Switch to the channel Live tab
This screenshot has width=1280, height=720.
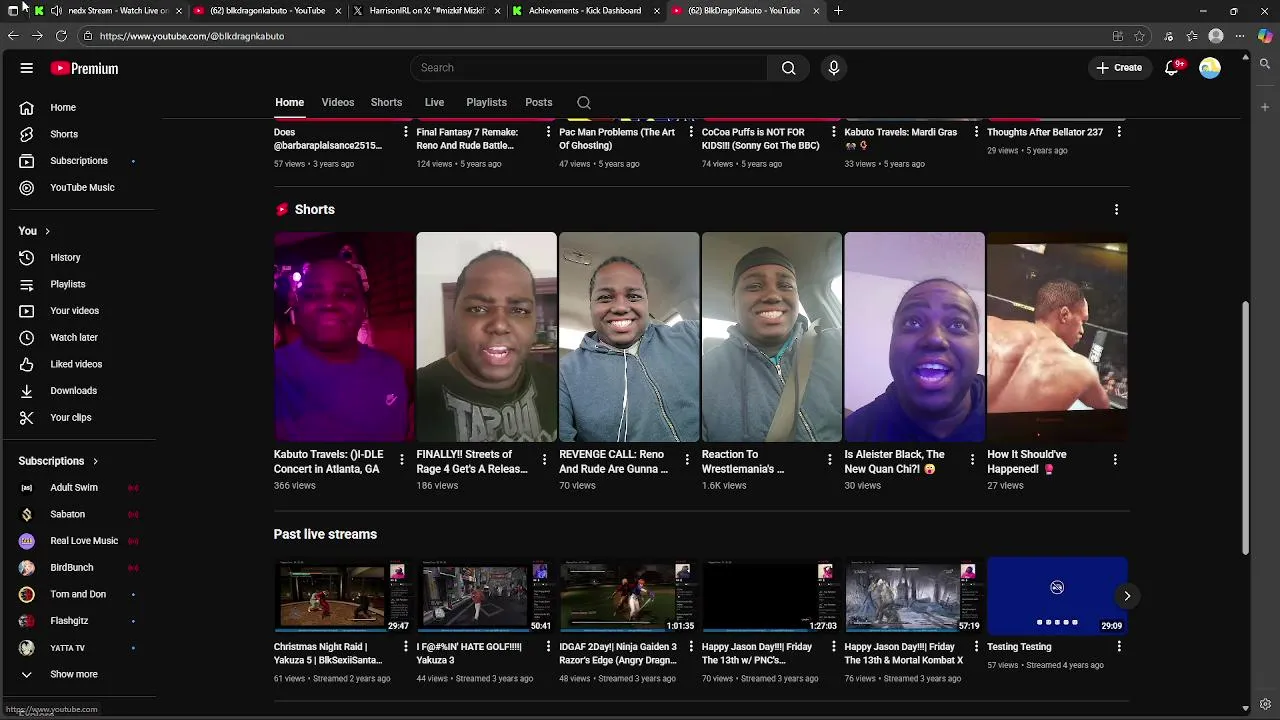pyautogui.click(x=434, y=102)
